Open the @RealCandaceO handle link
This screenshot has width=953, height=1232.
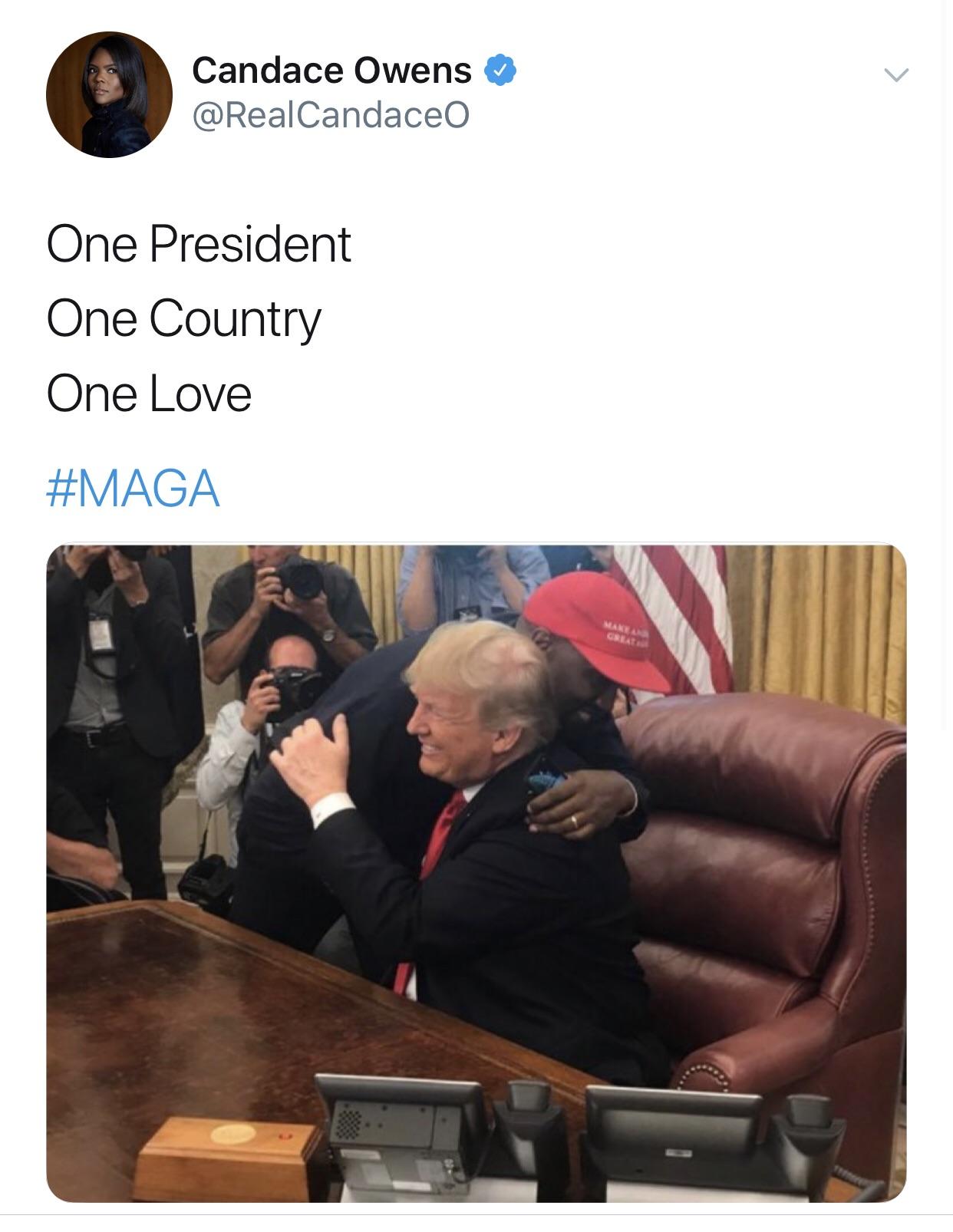point(331,115)
